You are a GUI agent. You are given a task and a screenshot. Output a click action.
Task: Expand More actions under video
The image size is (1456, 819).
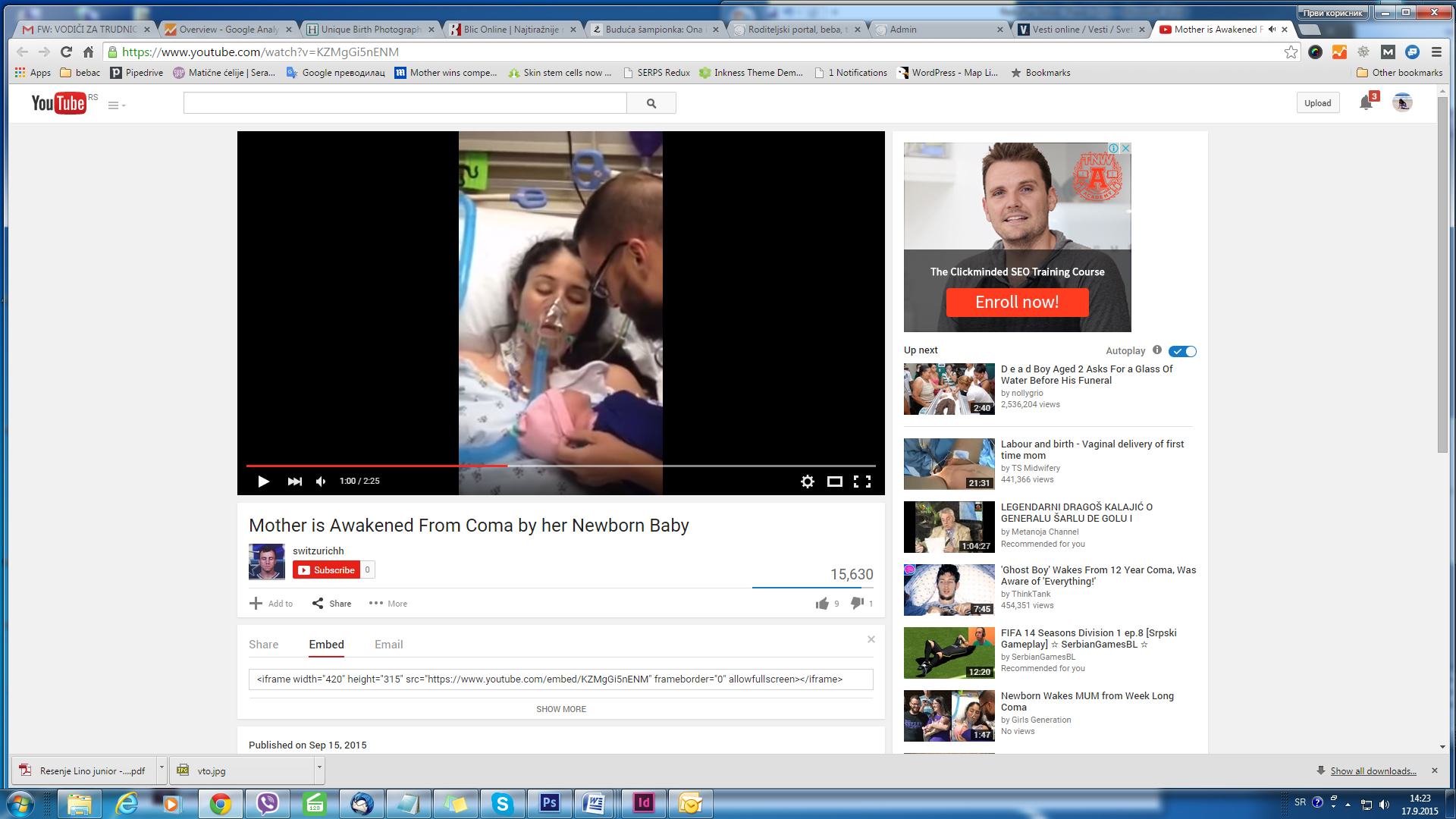pyautogui.click(x=388, y=604)
